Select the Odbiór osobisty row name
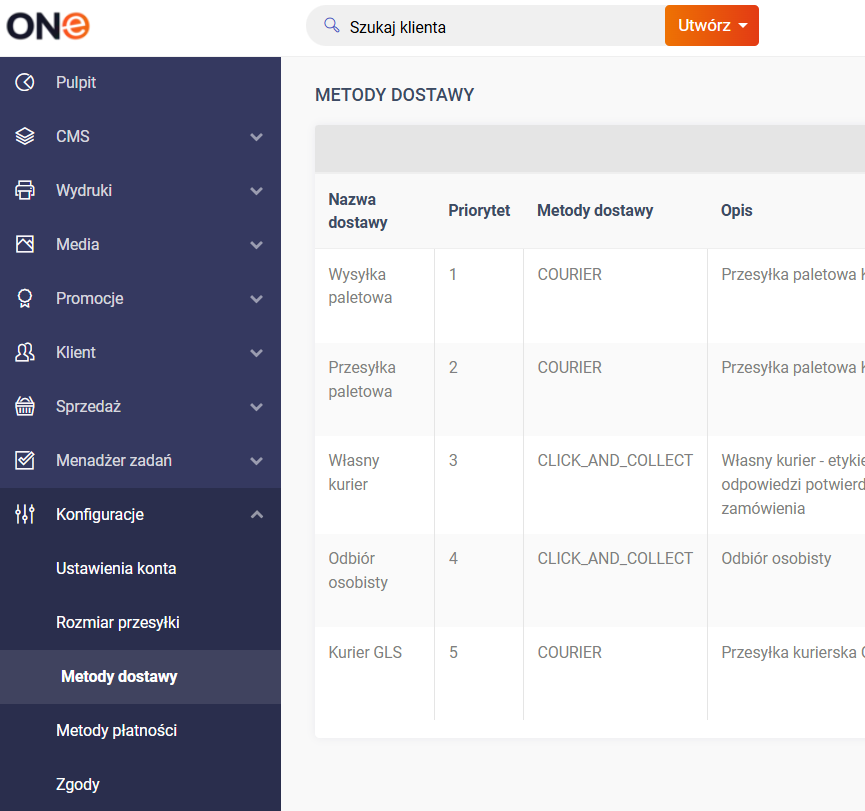 click(358, 570)
